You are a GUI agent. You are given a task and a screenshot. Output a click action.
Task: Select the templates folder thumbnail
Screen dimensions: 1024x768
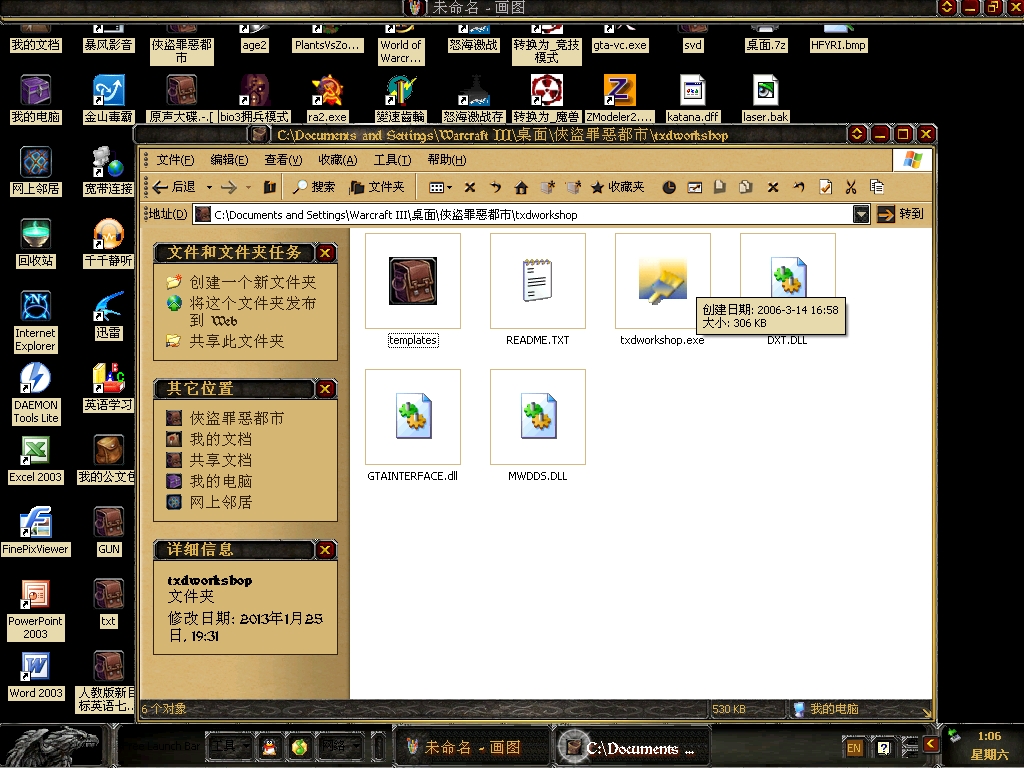click(413, 281)
